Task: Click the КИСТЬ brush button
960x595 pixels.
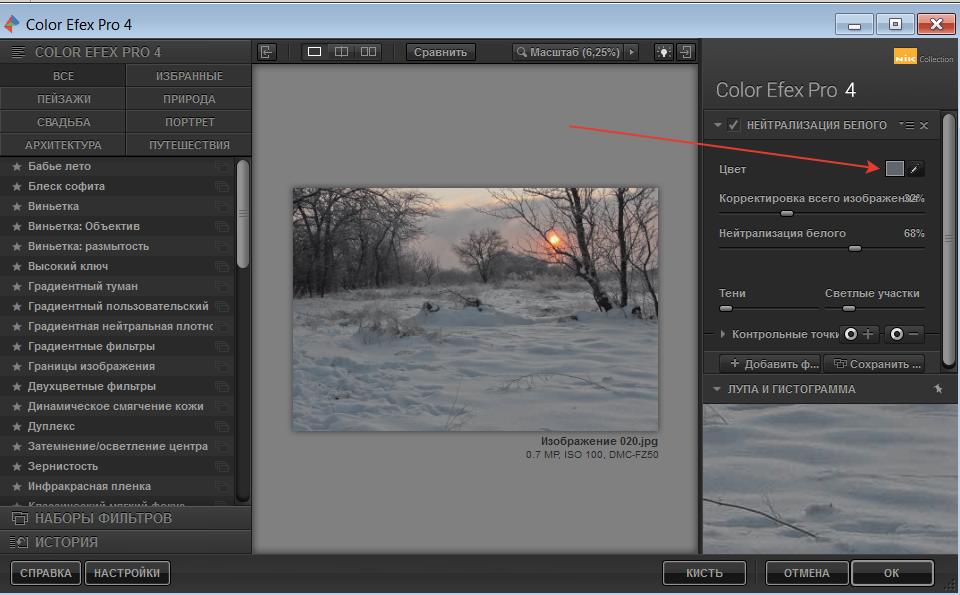Action: tap(704, 573)
